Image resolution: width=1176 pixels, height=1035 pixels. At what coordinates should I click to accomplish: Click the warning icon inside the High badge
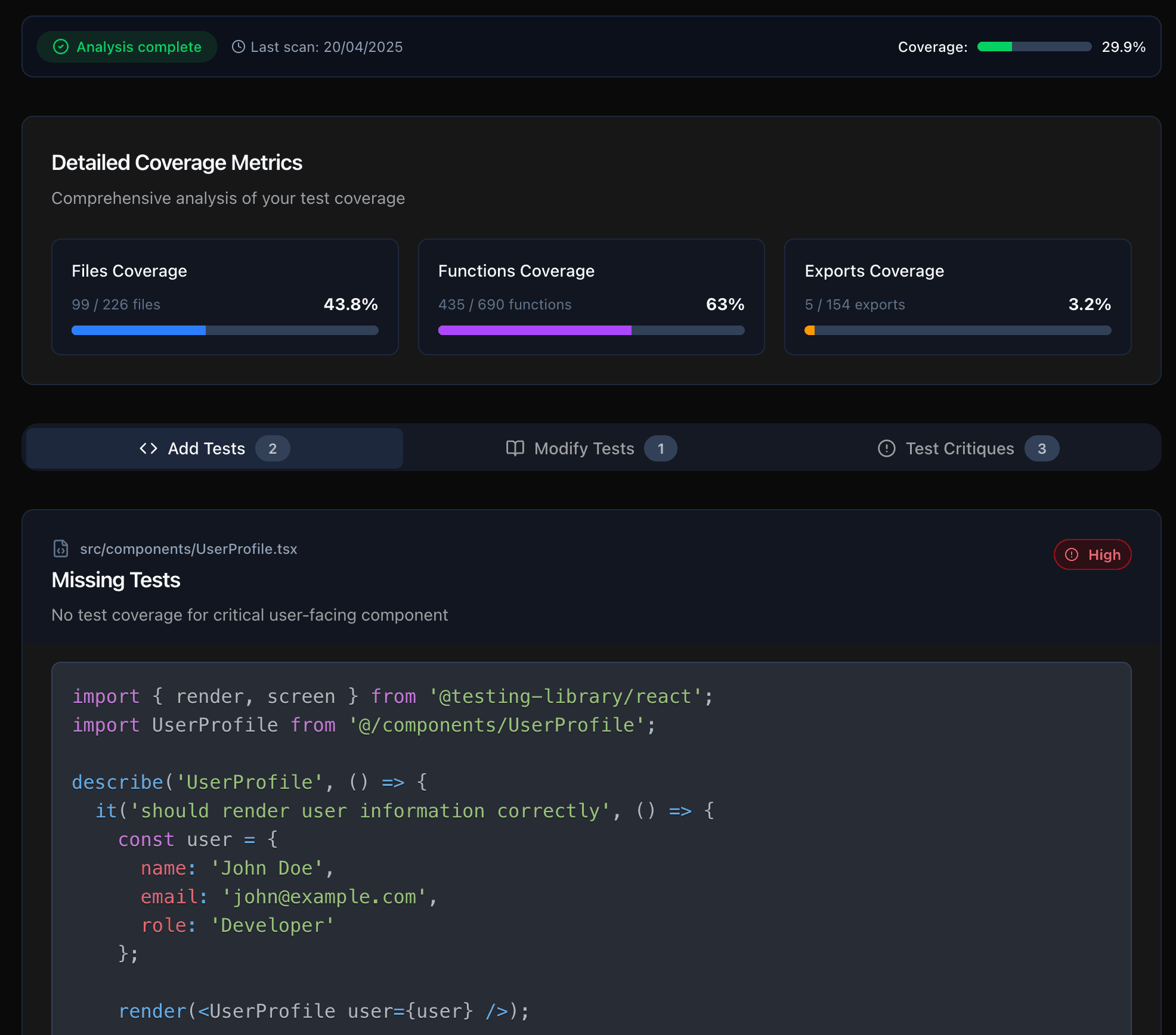[x=1071, y=554]
